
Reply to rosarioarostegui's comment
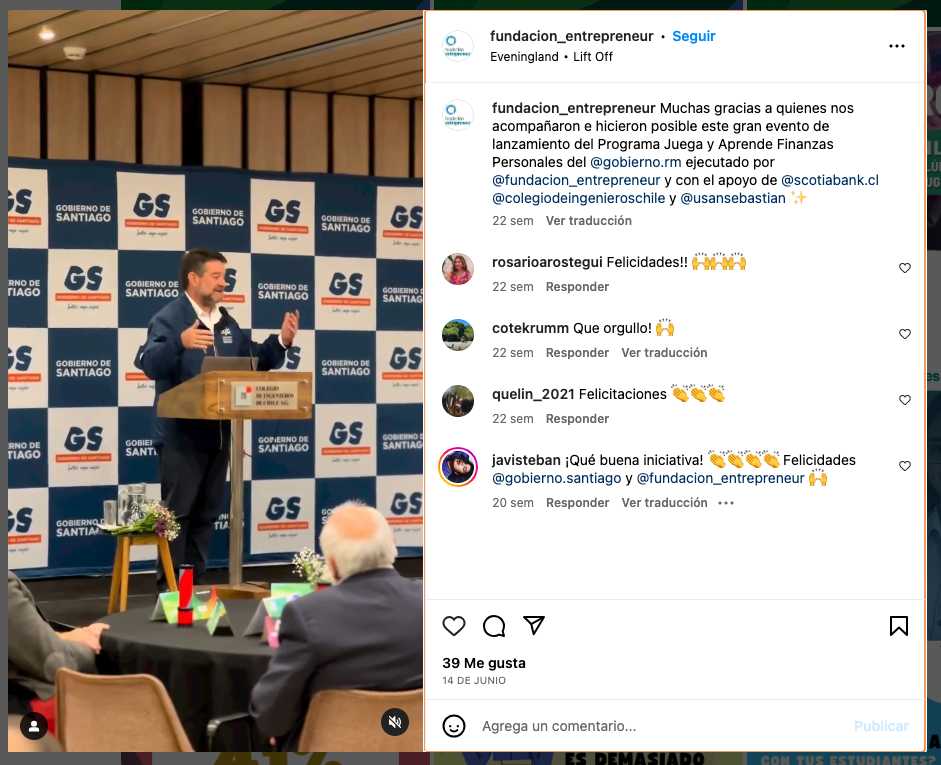577,287
